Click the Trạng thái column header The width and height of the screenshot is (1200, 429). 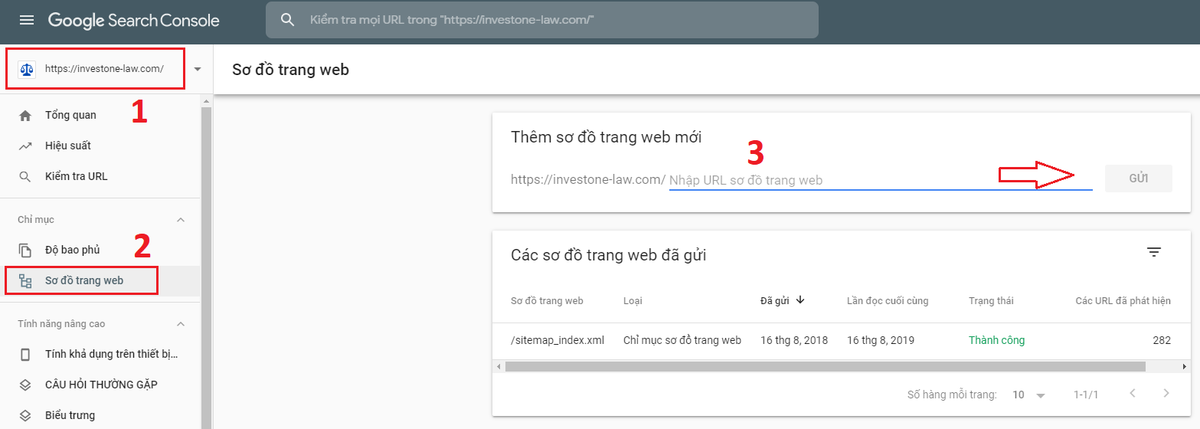[991, 300]
